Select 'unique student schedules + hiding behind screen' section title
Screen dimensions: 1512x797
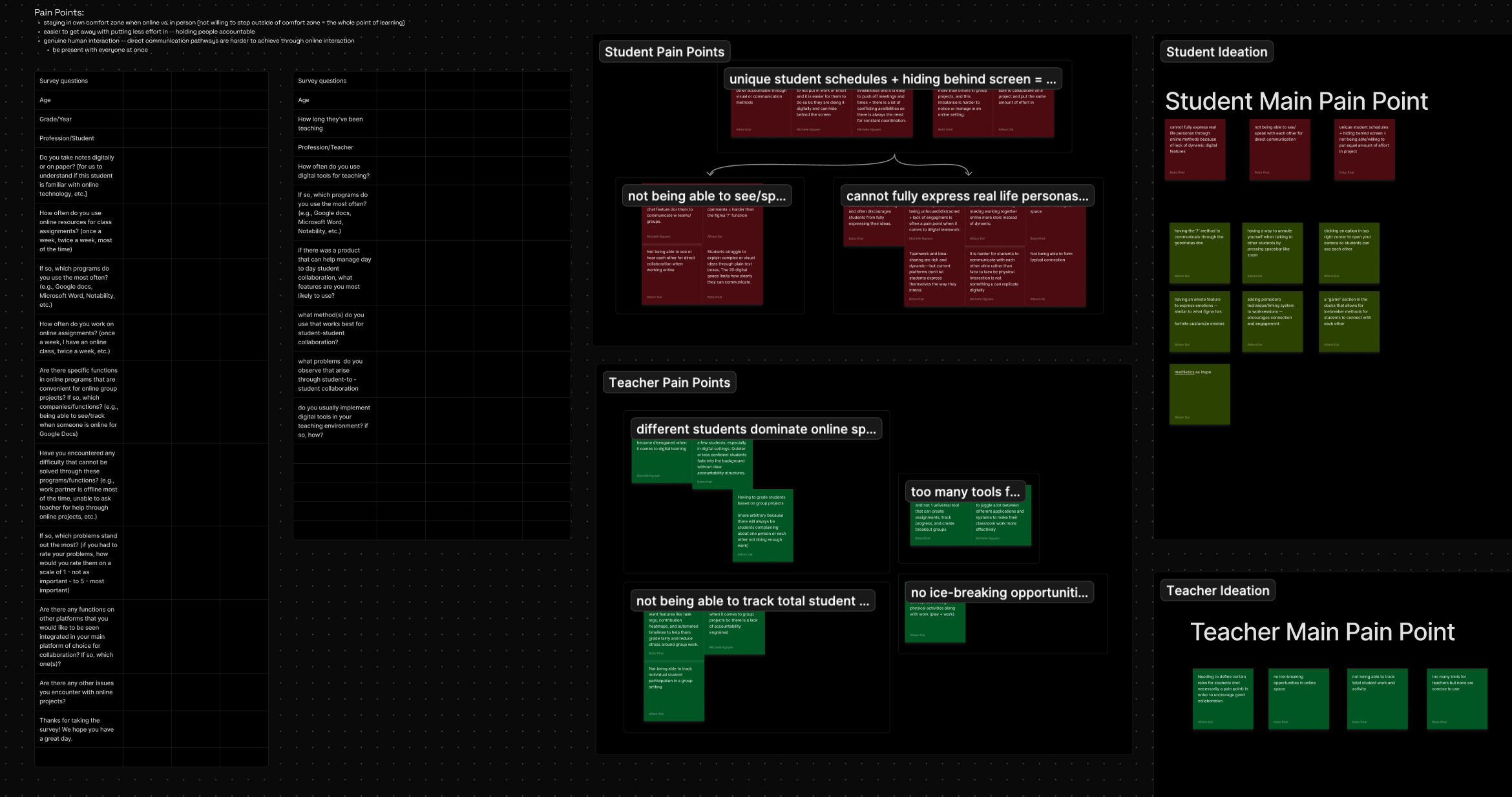(892, 79)
